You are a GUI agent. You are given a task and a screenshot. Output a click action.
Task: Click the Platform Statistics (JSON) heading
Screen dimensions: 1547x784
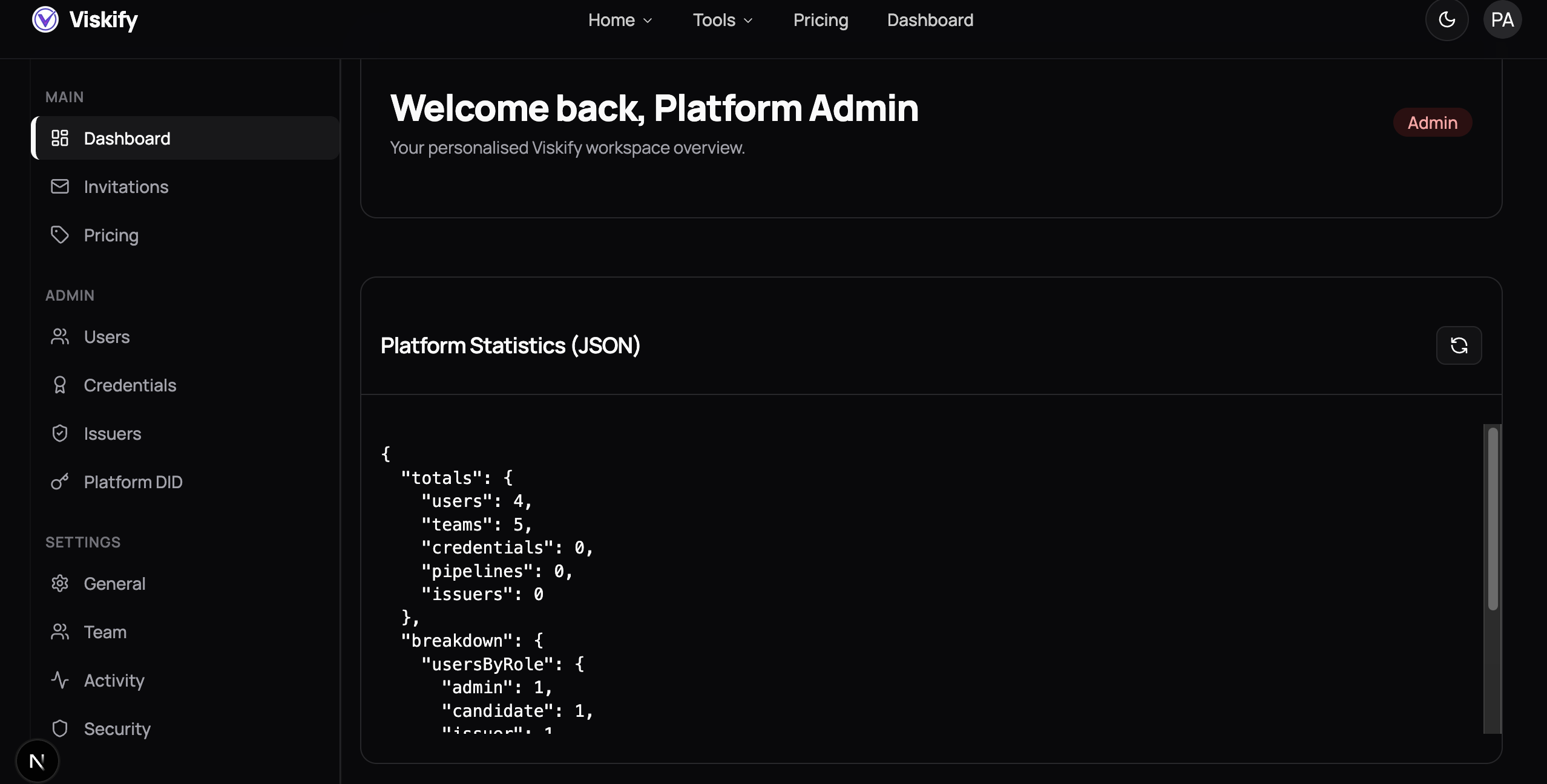pyautogui.click(x=510, y=345)
